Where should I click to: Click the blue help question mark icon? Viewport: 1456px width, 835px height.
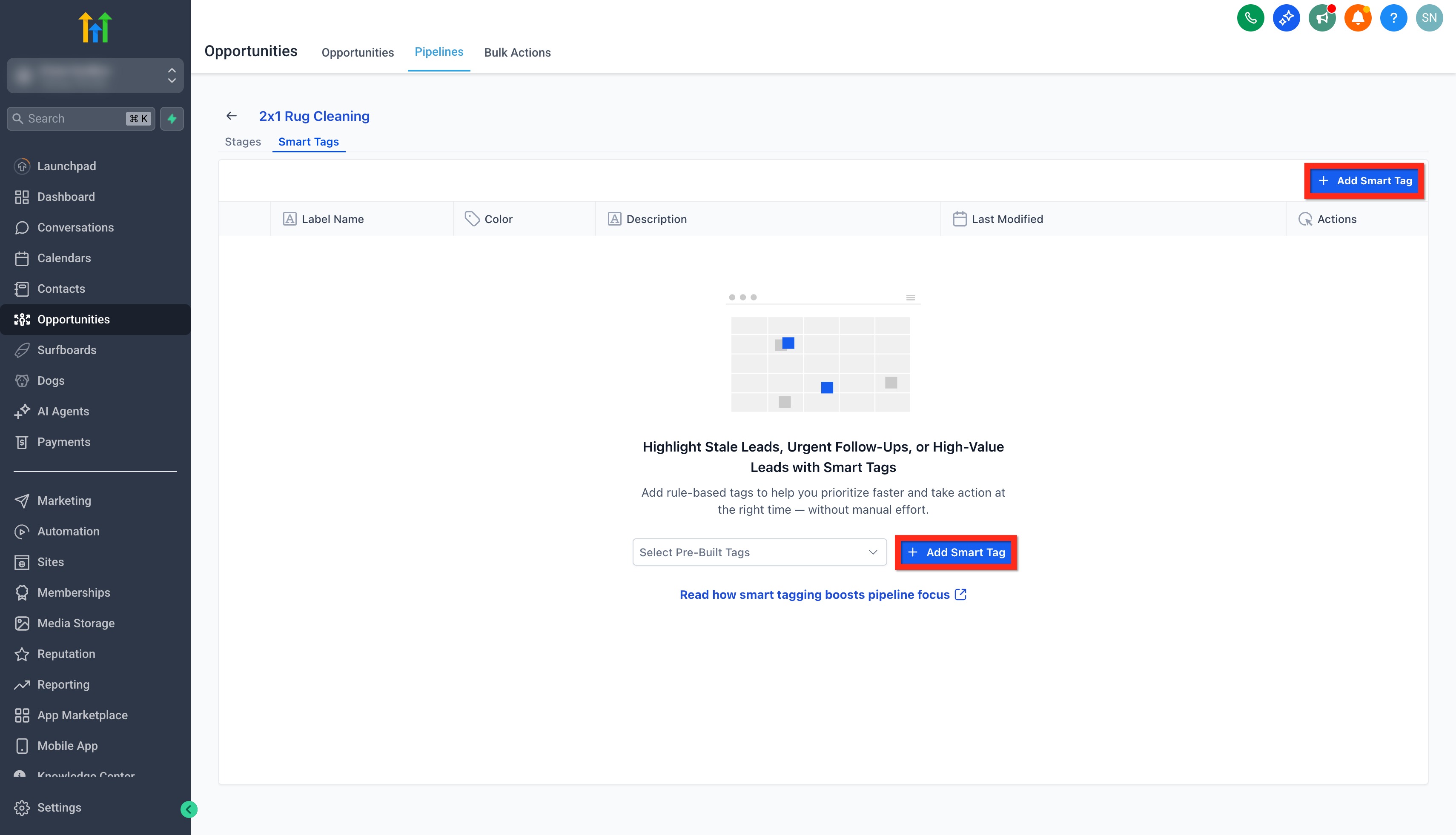(1393, 18)
